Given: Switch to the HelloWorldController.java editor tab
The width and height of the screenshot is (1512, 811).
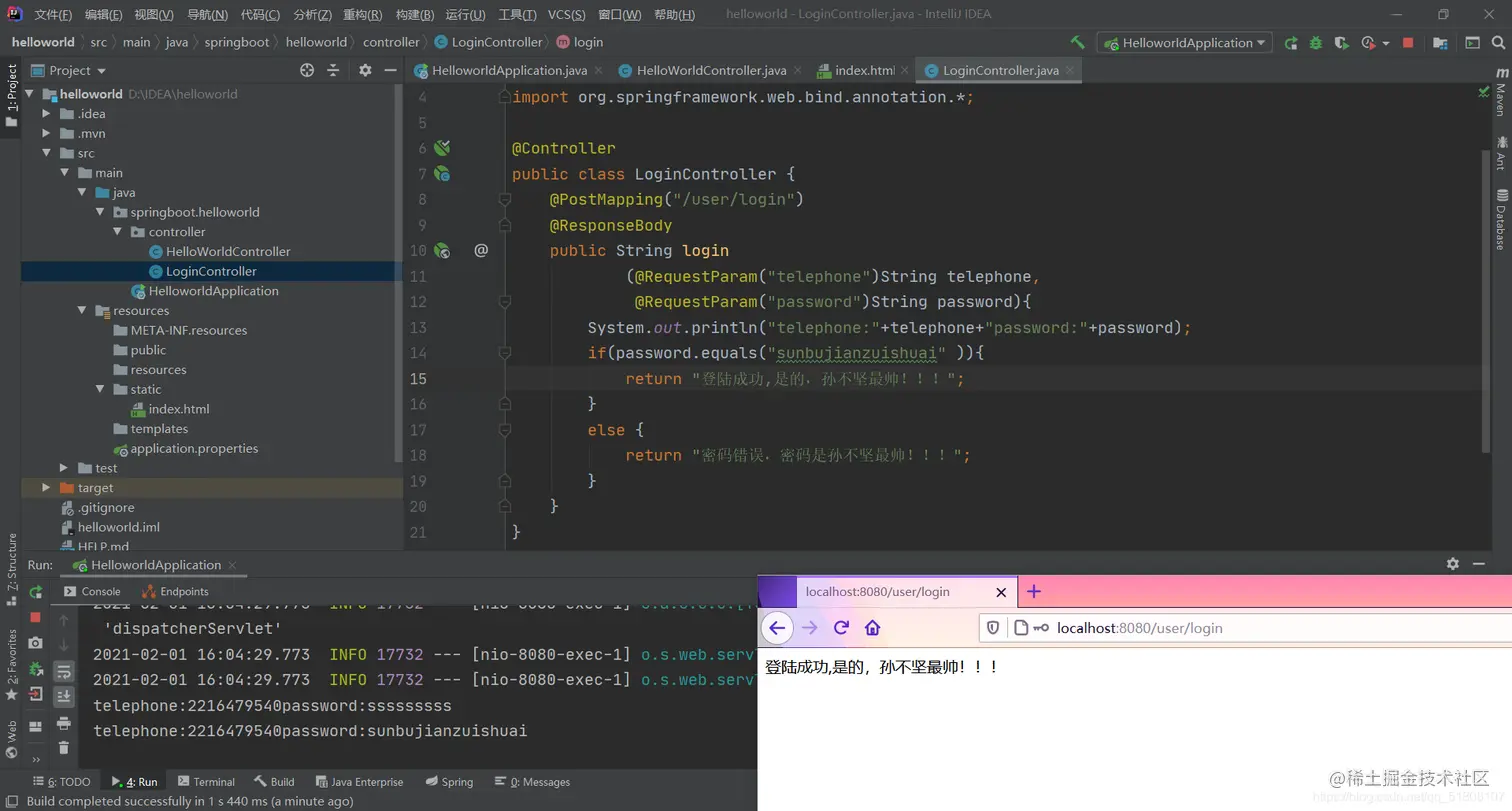Looking at the screenshot, I should click(711, 71).
